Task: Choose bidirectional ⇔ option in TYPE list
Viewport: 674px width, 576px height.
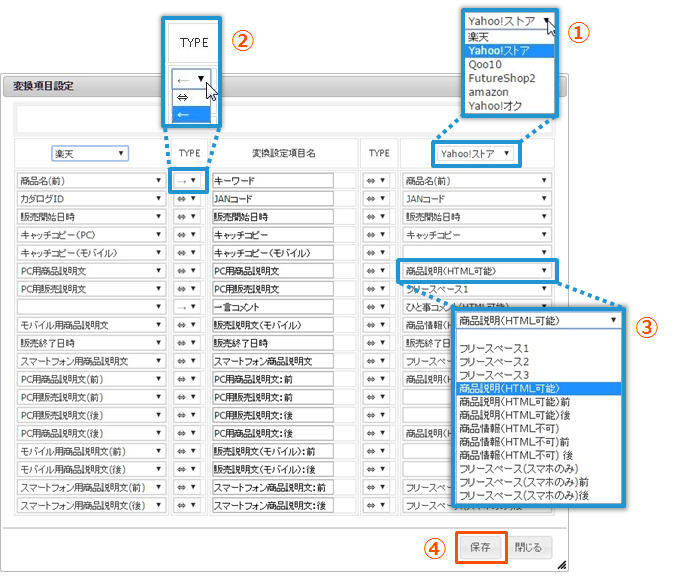Action: tap(191, 98)
